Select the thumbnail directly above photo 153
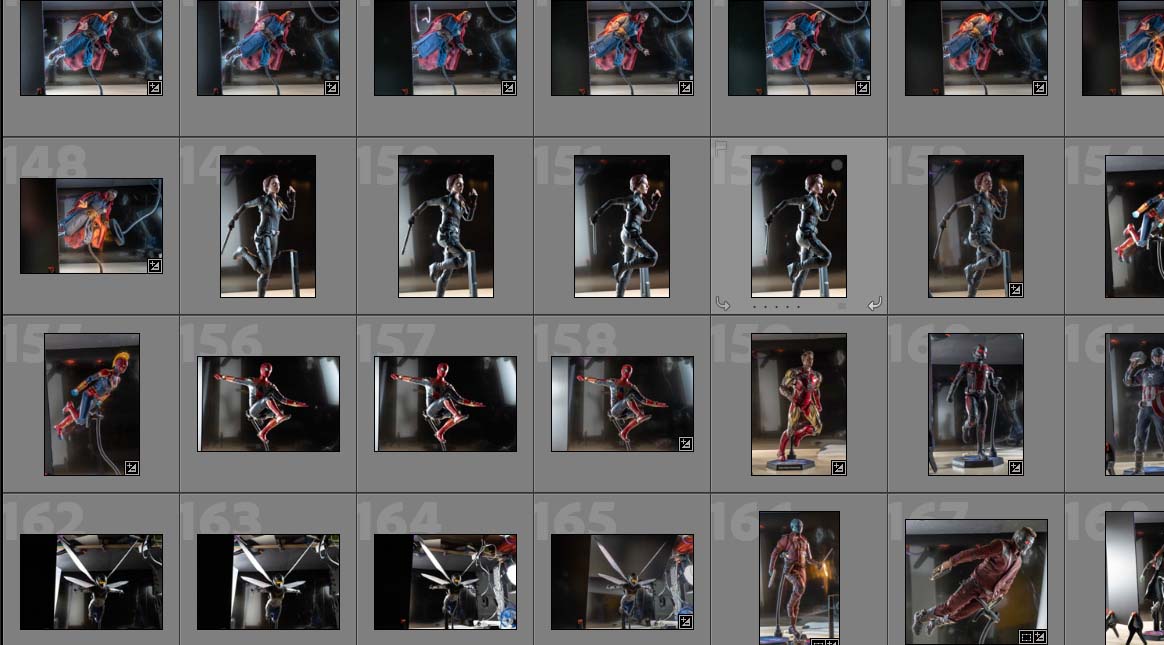Viewport: 1164px width, 645px height. click(976, 48)
